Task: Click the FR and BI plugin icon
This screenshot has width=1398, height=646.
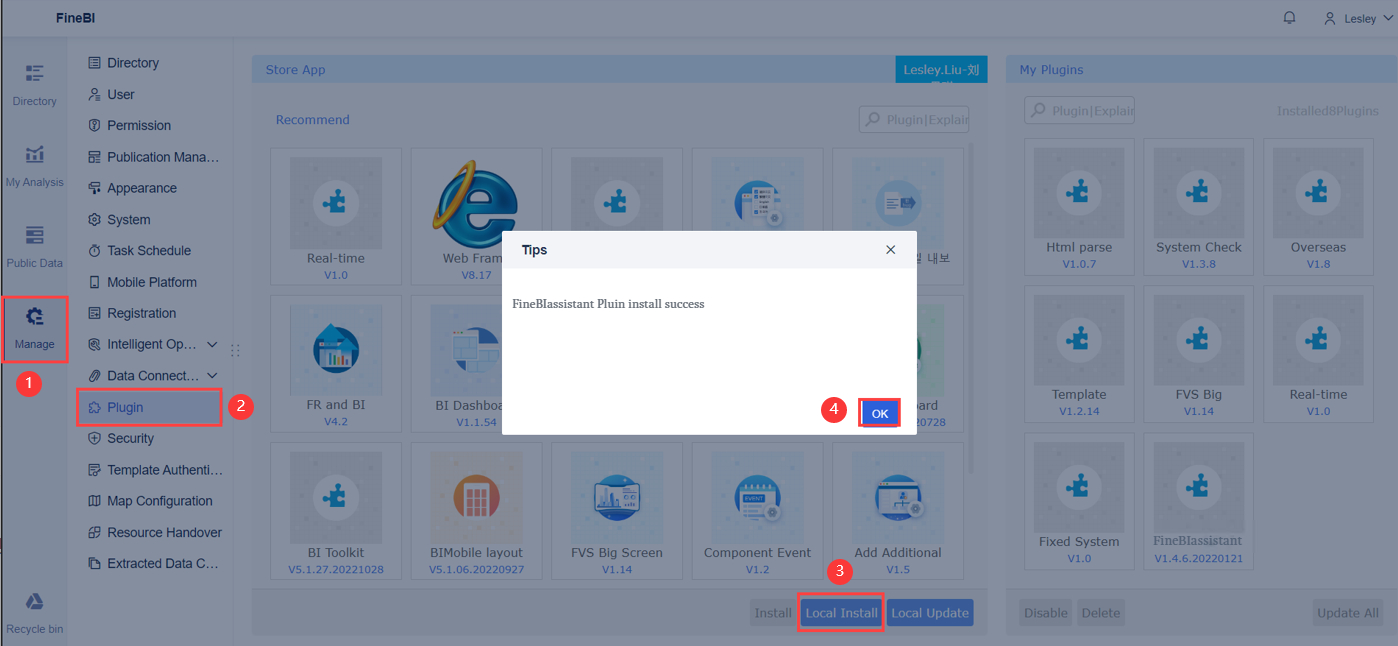Action: point(336,350)
